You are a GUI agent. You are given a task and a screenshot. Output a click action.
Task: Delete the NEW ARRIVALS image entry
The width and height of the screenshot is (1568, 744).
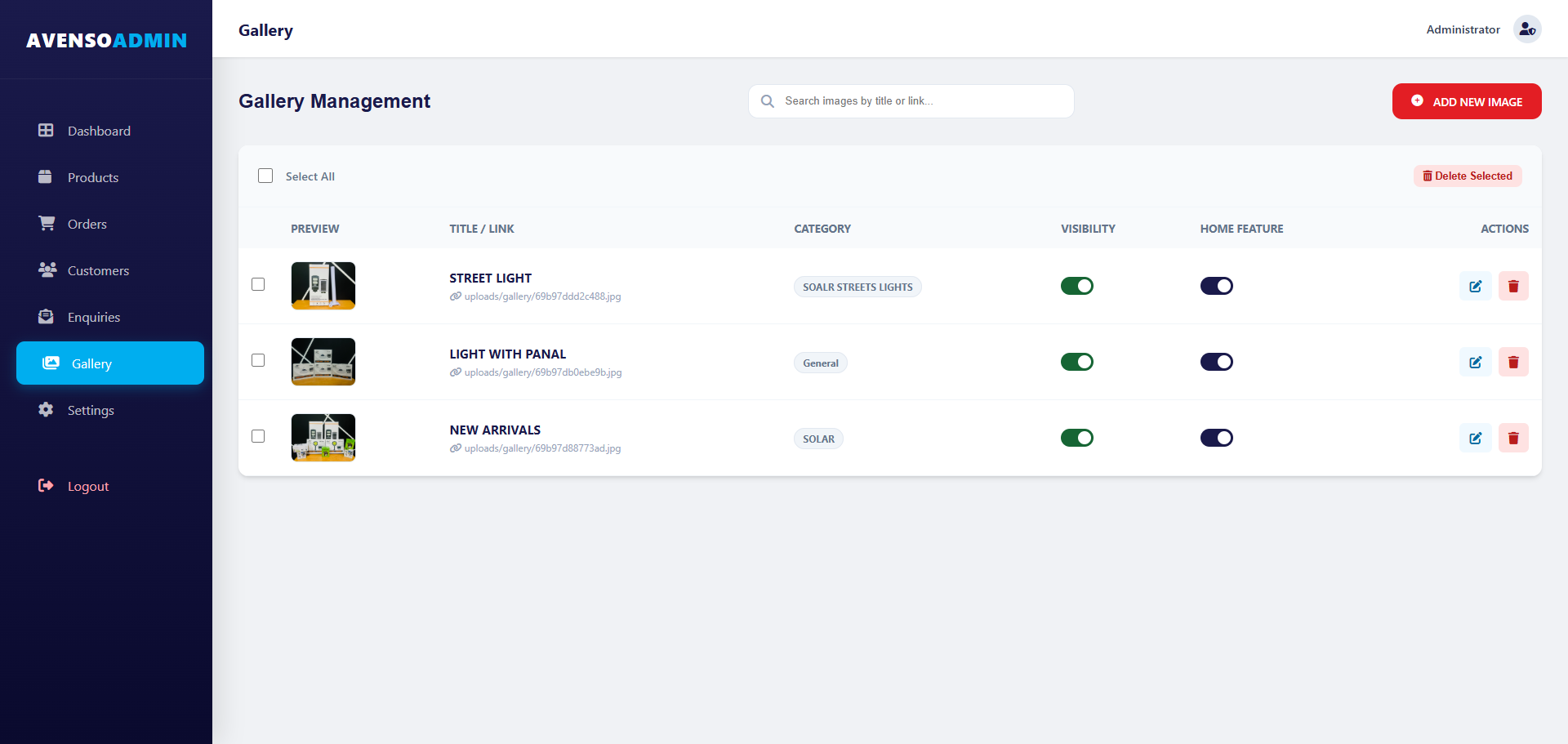click(1513, 438)
